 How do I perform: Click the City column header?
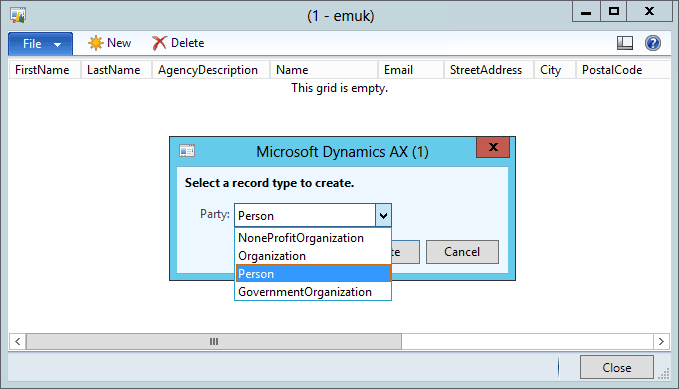(x=554, y=70)
